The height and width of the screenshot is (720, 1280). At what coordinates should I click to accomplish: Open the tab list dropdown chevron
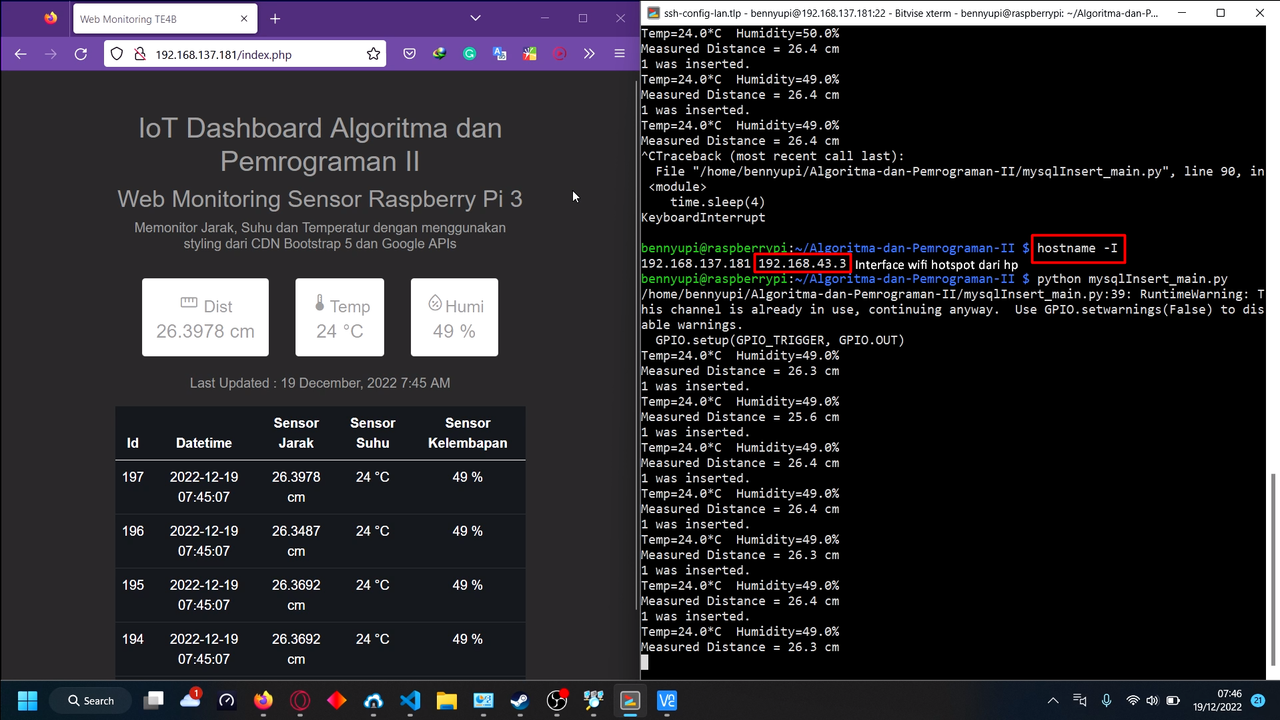[475, 17]
